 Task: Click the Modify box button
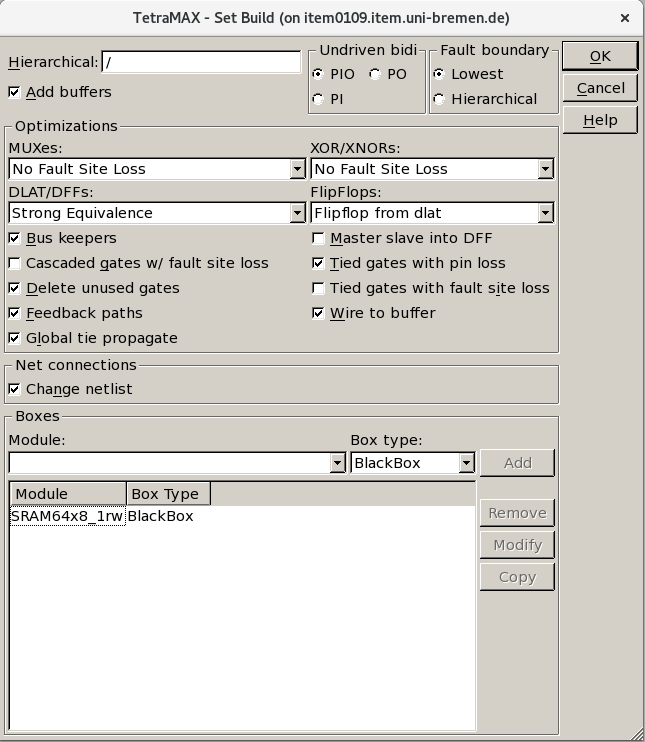[x=517, y=545]
